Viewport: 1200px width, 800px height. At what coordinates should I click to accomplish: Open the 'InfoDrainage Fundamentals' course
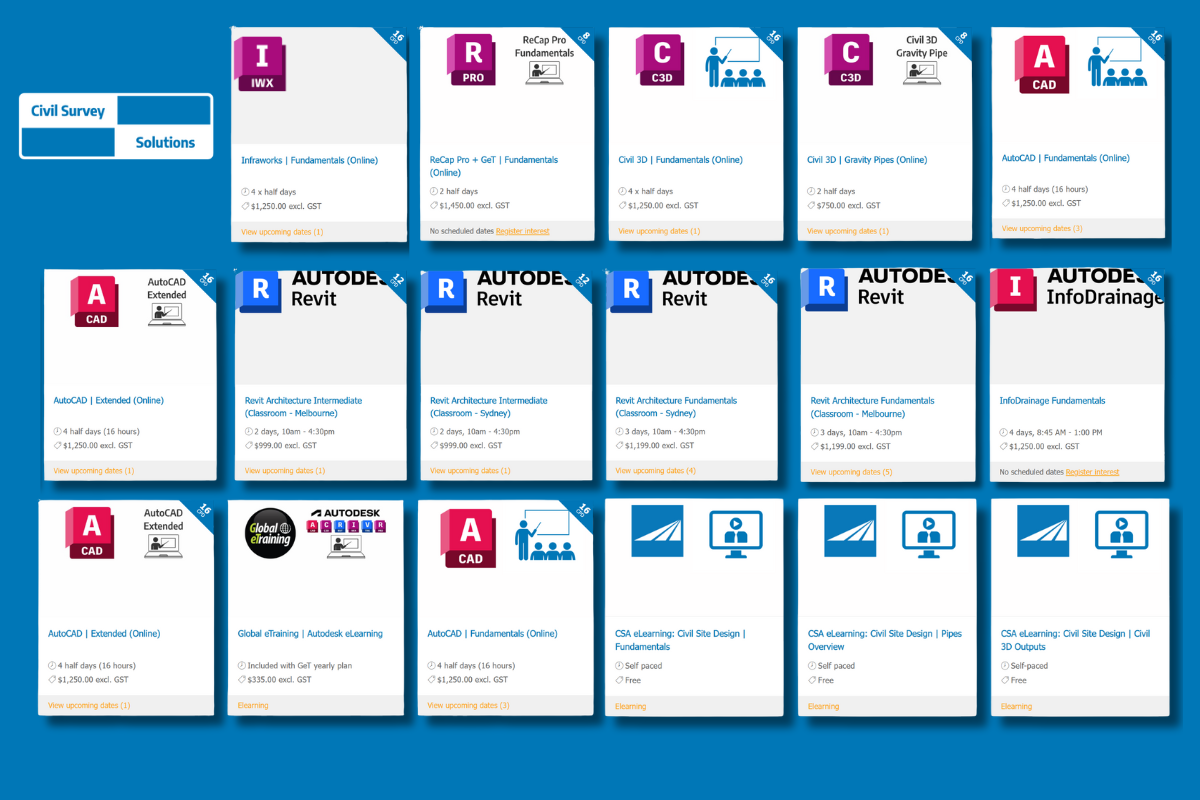[1052, 401]
